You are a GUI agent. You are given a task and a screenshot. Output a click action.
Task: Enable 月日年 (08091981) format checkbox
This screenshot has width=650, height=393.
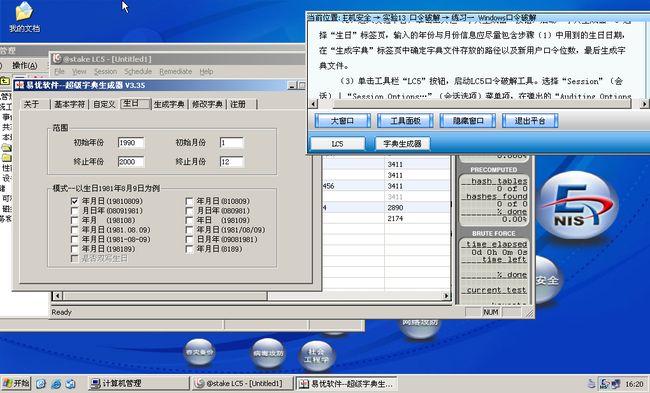coord(74,211)
